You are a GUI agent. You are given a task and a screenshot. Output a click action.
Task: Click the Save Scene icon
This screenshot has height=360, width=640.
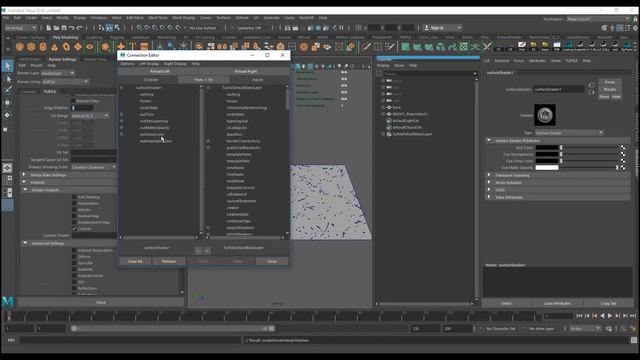[x=64, y=28]
